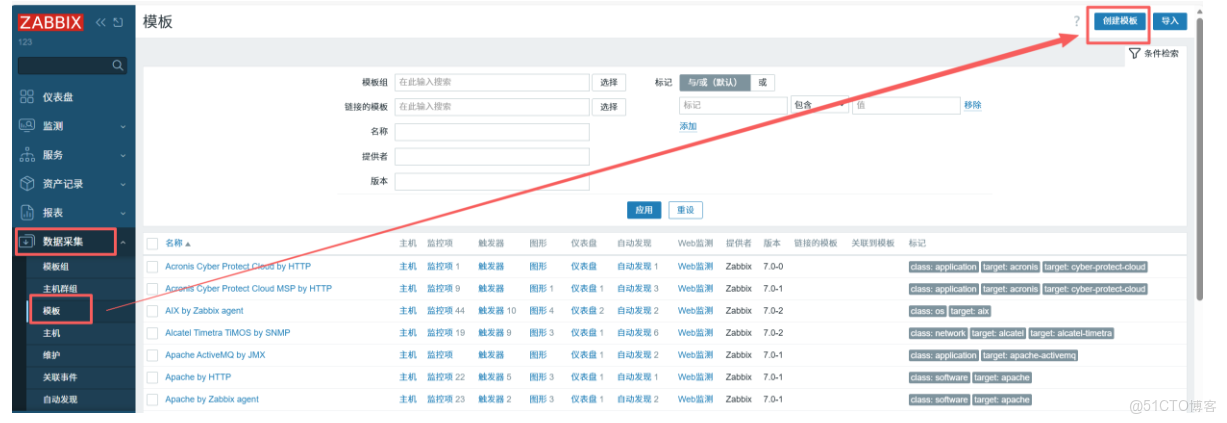Select the 或 tag mode option
The image size is (1227, 423).
coord(762,83)
